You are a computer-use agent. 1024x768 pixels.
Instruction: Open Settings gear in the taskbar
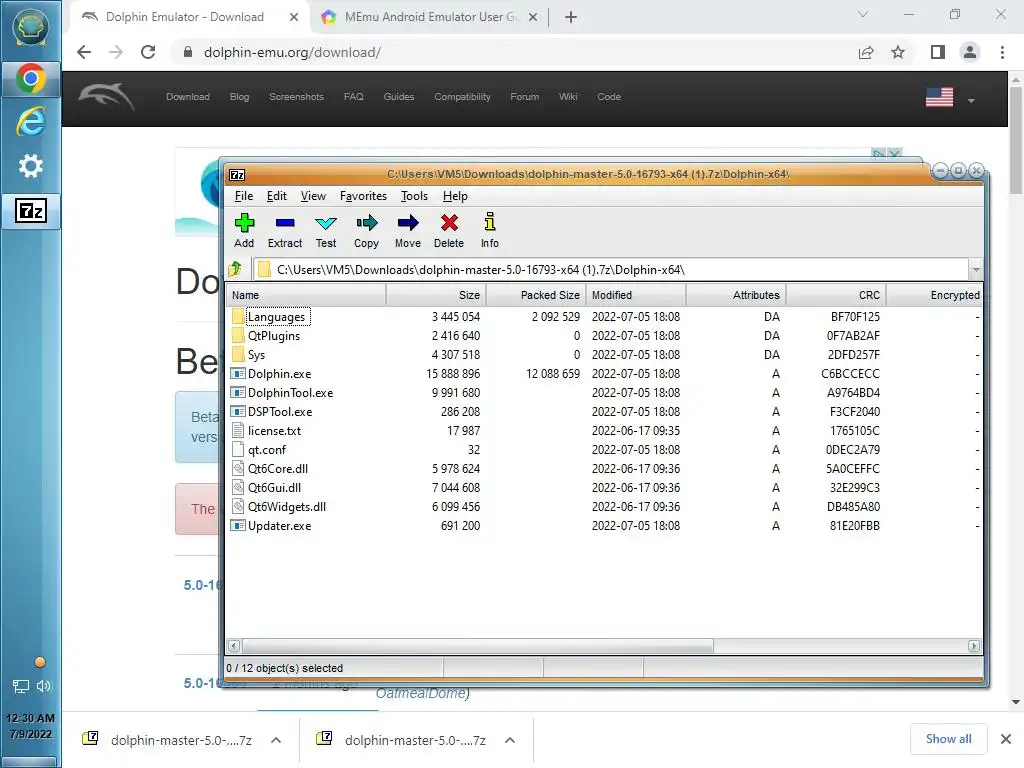tap(31, 166)
